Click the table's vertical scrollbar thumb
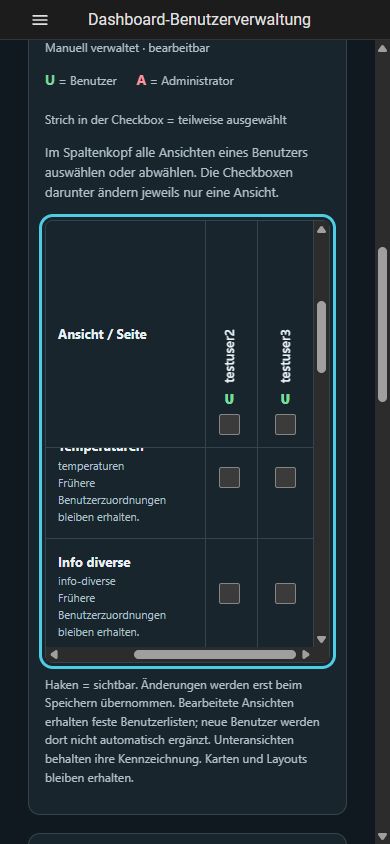Viewport: 390px width, 844px height. [x=321, y=337]
